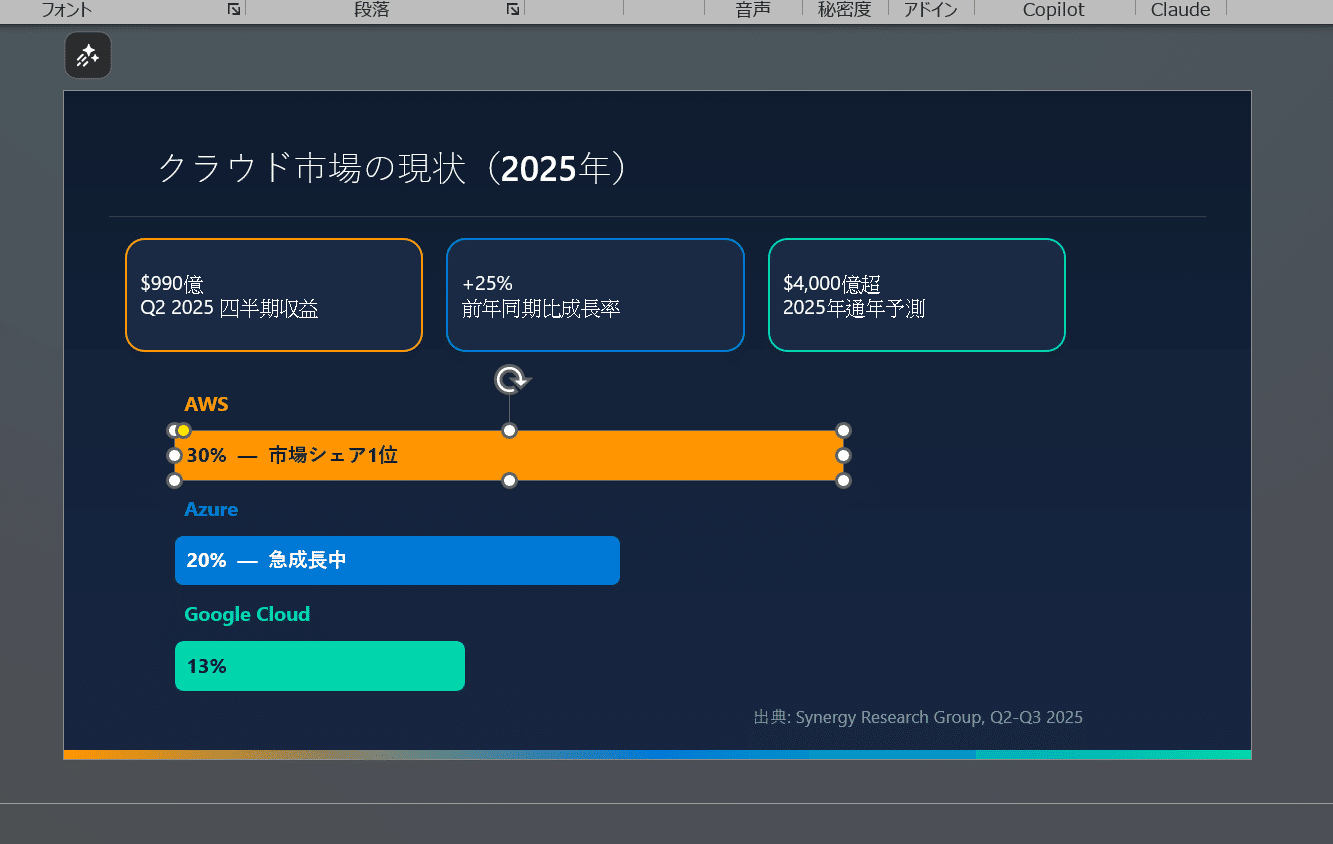Click the Claude group label in the ribbon
The height and width of the screenshot is (844, 1333).
tap(1181, 10)
